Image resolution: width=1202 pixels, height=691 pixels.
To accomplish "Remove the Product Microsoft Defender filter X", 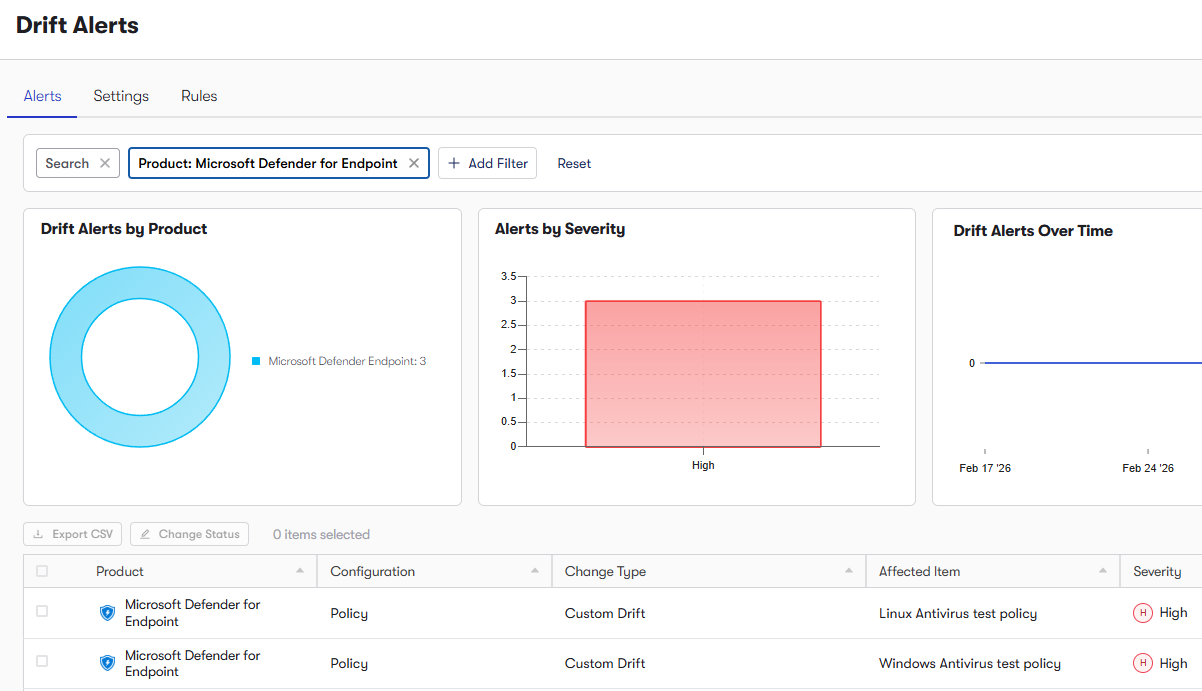I will pos(414,163).
